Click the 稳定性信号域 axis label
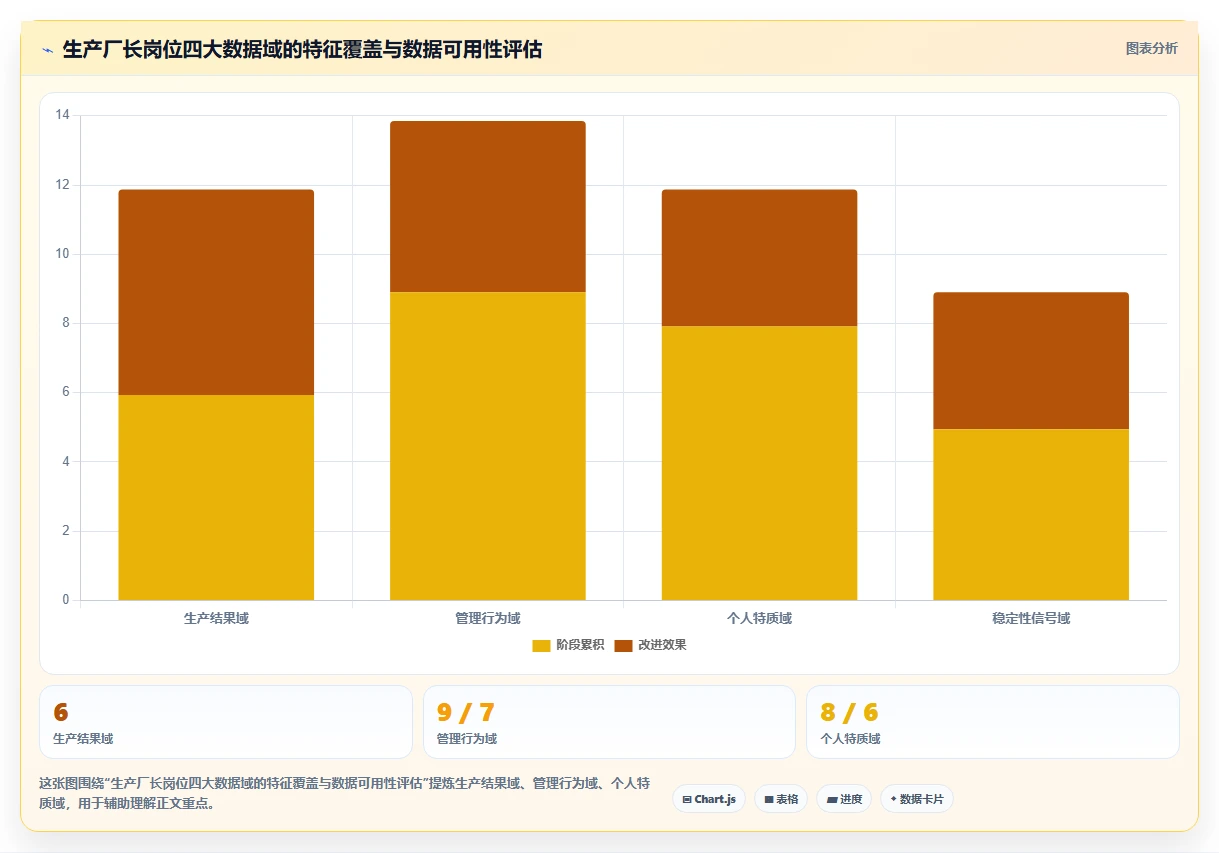1219x853 pixels. point(1031,618)
